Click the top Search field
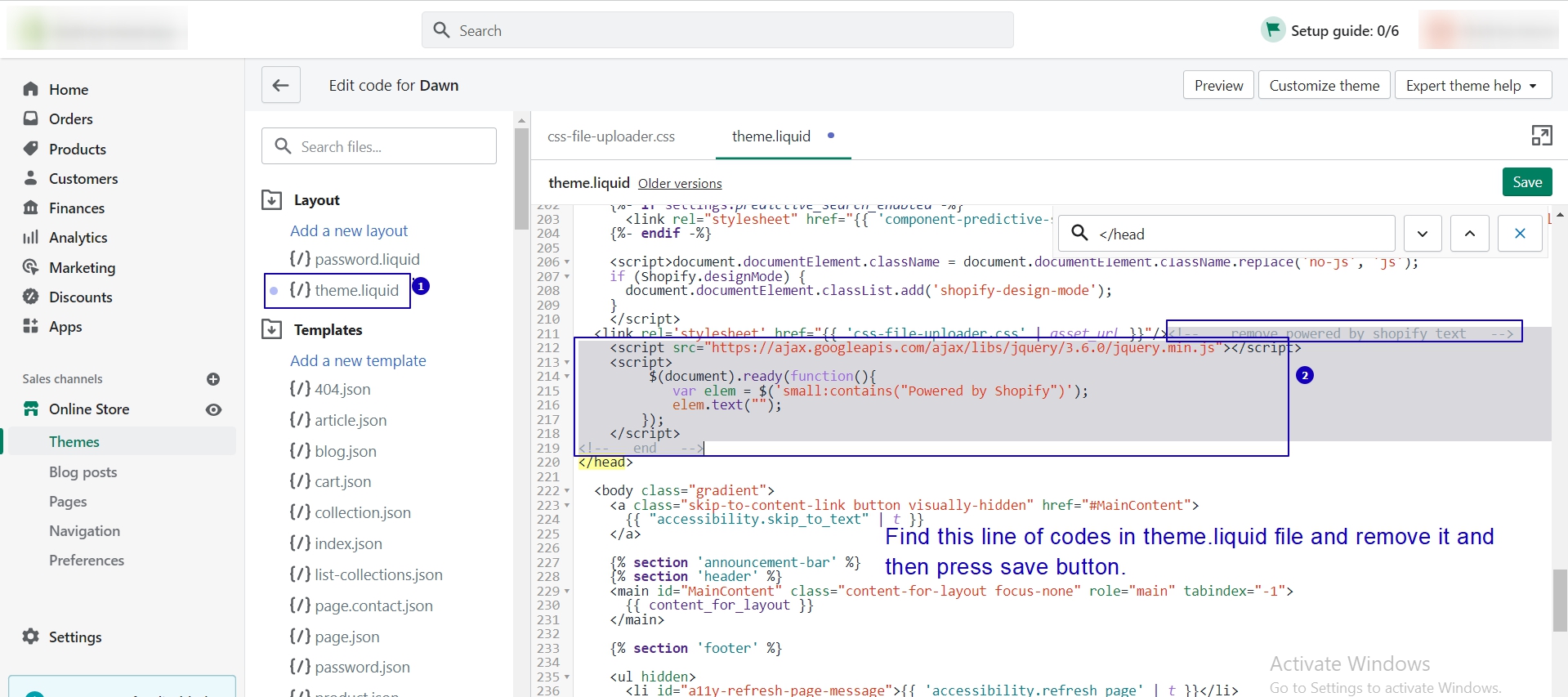The image size is (1568, 697). [718, 30]
